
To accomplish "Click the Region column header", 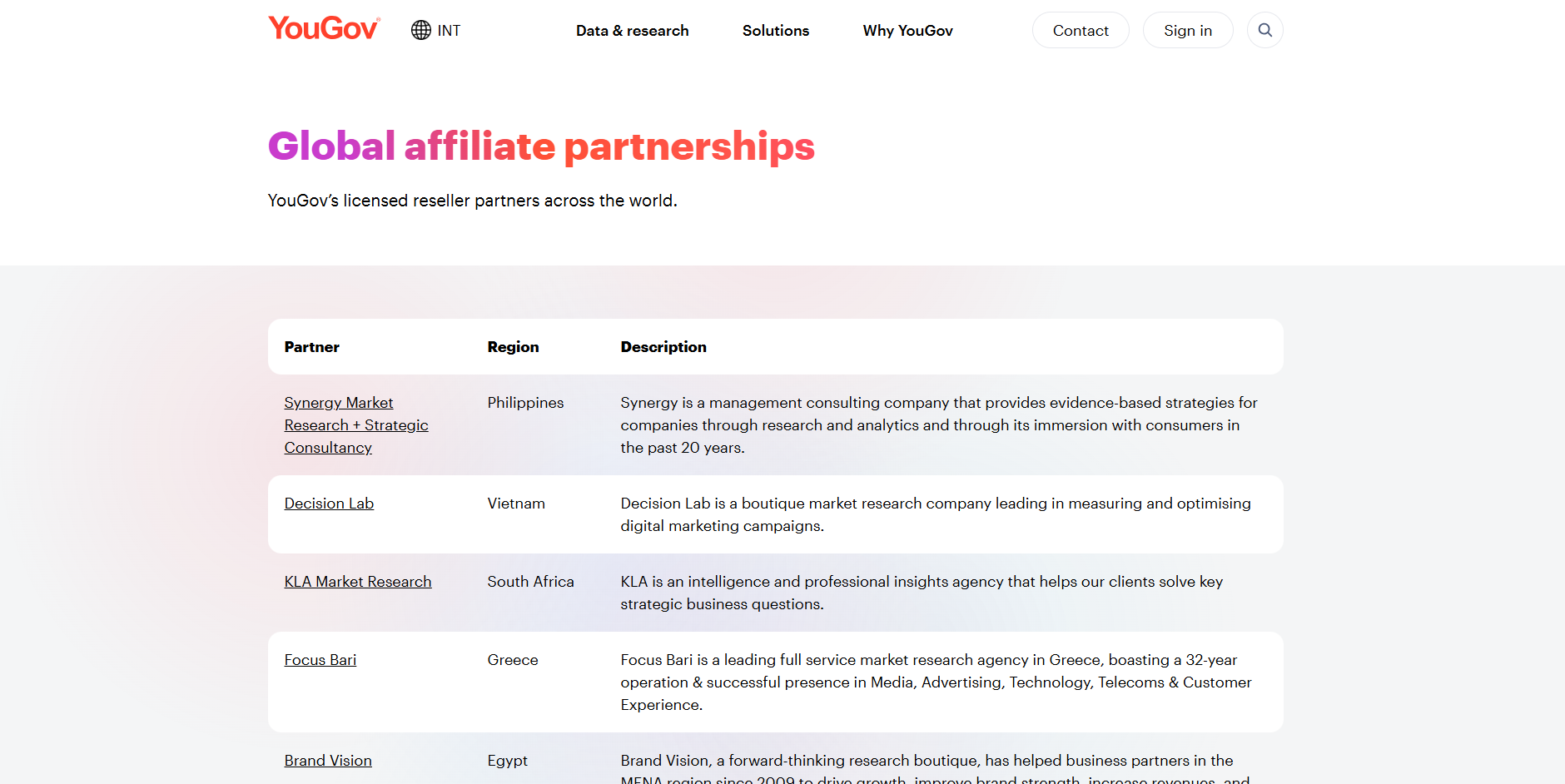I will click(513, 347).
